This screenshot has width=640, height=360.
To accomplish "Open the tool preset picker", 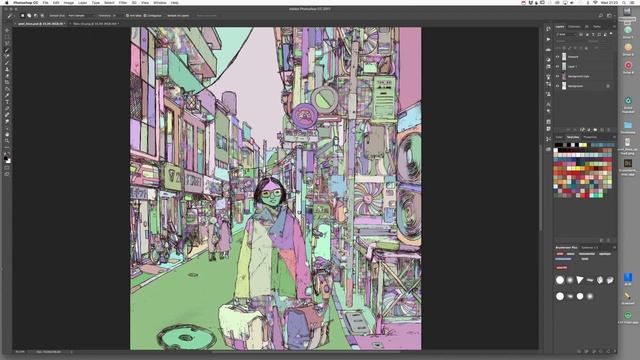I will 11,16.
